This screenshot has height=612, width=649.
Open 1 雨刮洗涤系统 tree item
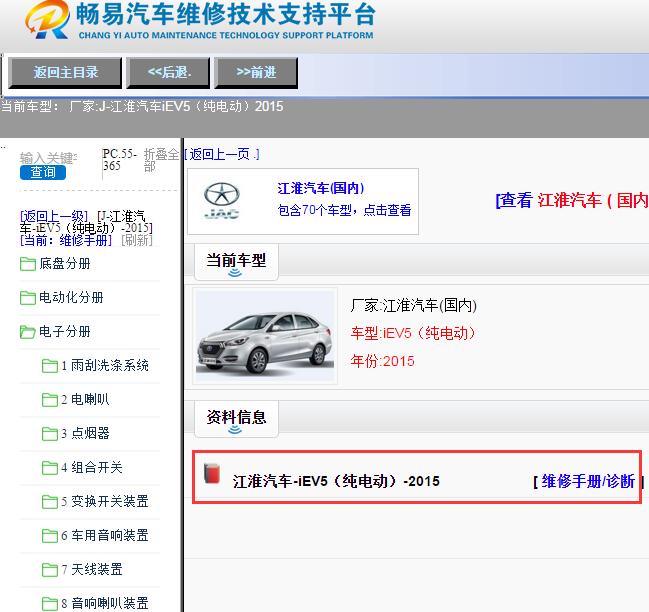(105, 366)
